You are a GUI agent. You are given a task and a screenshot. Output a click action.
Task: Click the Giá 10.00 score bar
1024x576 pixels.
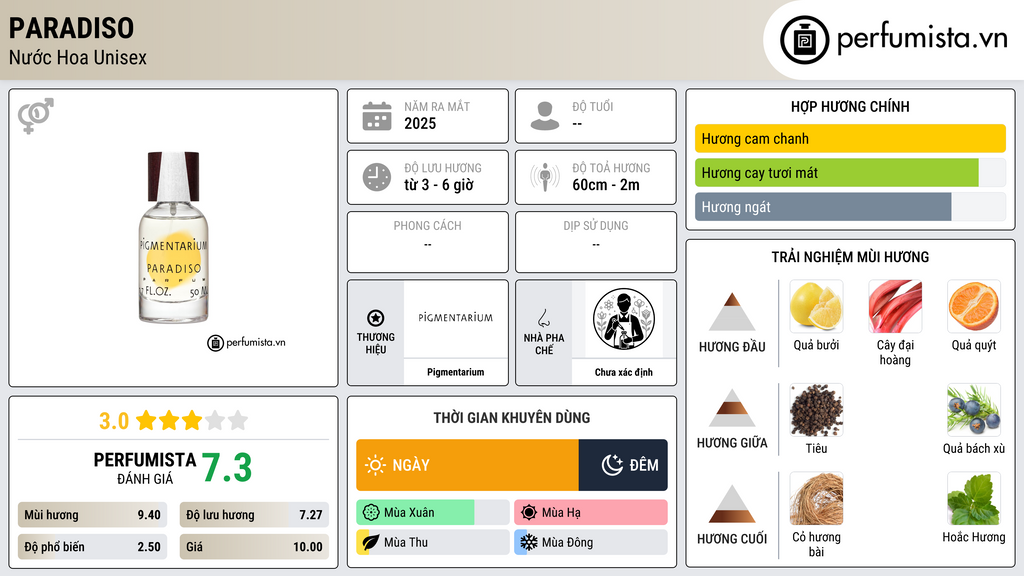tap(254, 547)
